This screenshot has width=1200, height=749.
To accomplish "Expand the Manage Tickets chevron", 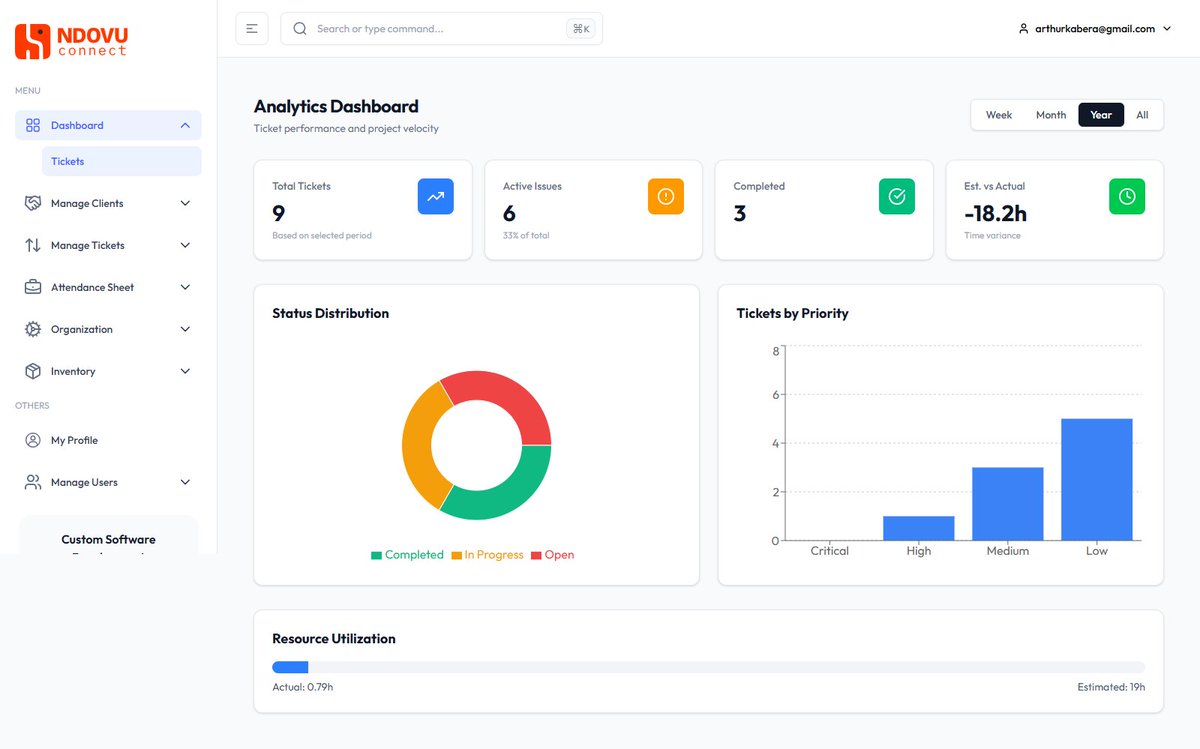I will click(x=185, y=245).
